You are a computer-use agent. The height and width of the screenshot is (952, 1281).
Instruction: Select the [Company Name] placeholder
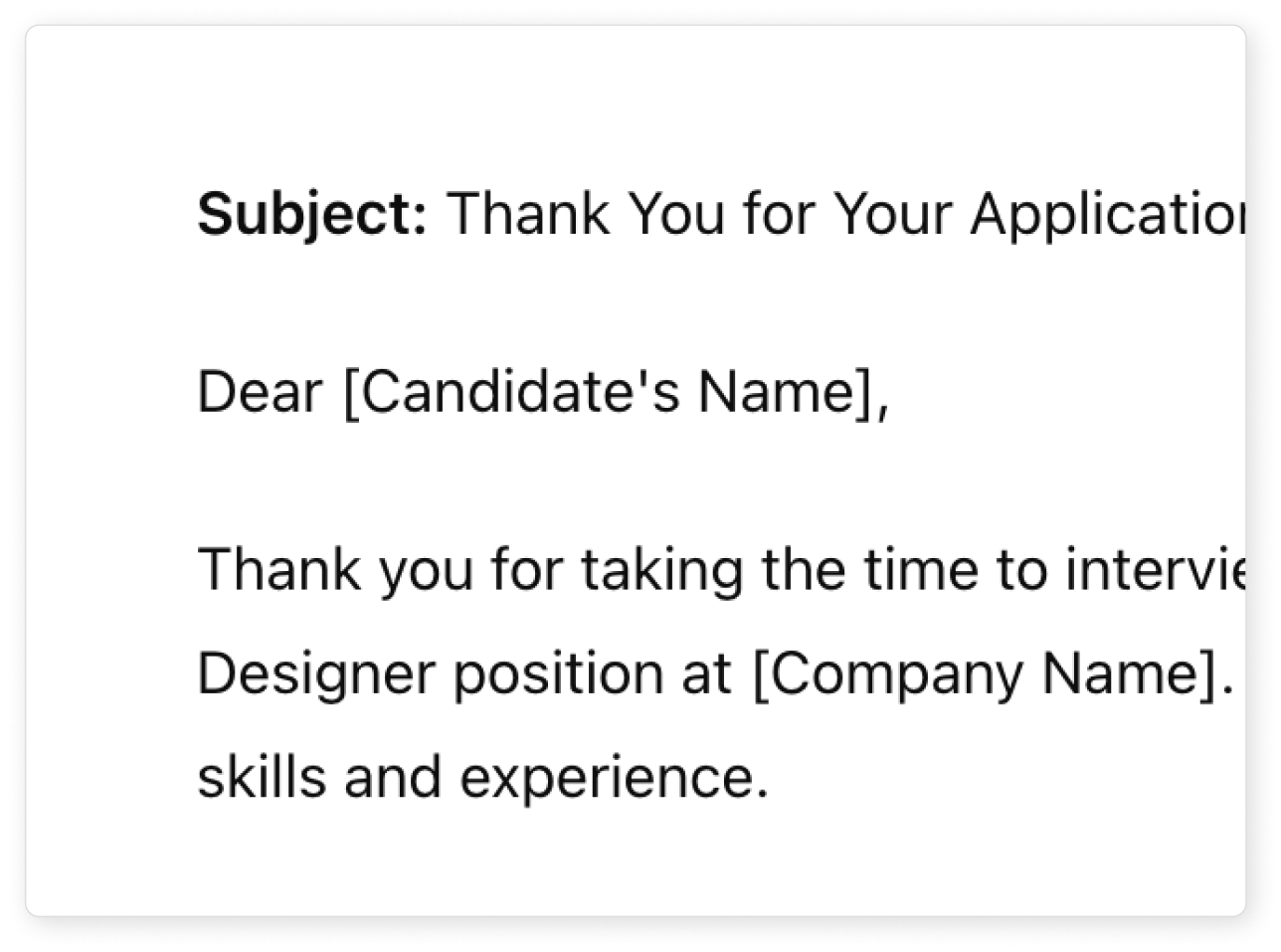[x=993, y=676]
